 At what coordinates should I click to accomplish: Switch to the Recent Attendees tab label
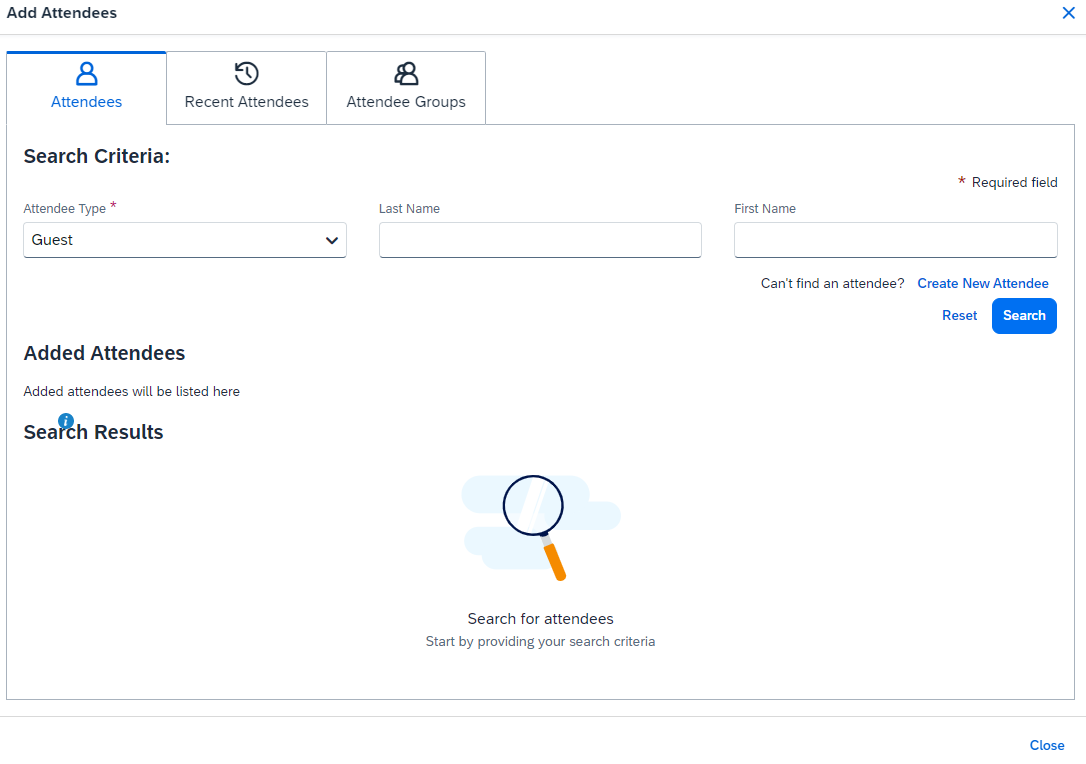point(246,102)
